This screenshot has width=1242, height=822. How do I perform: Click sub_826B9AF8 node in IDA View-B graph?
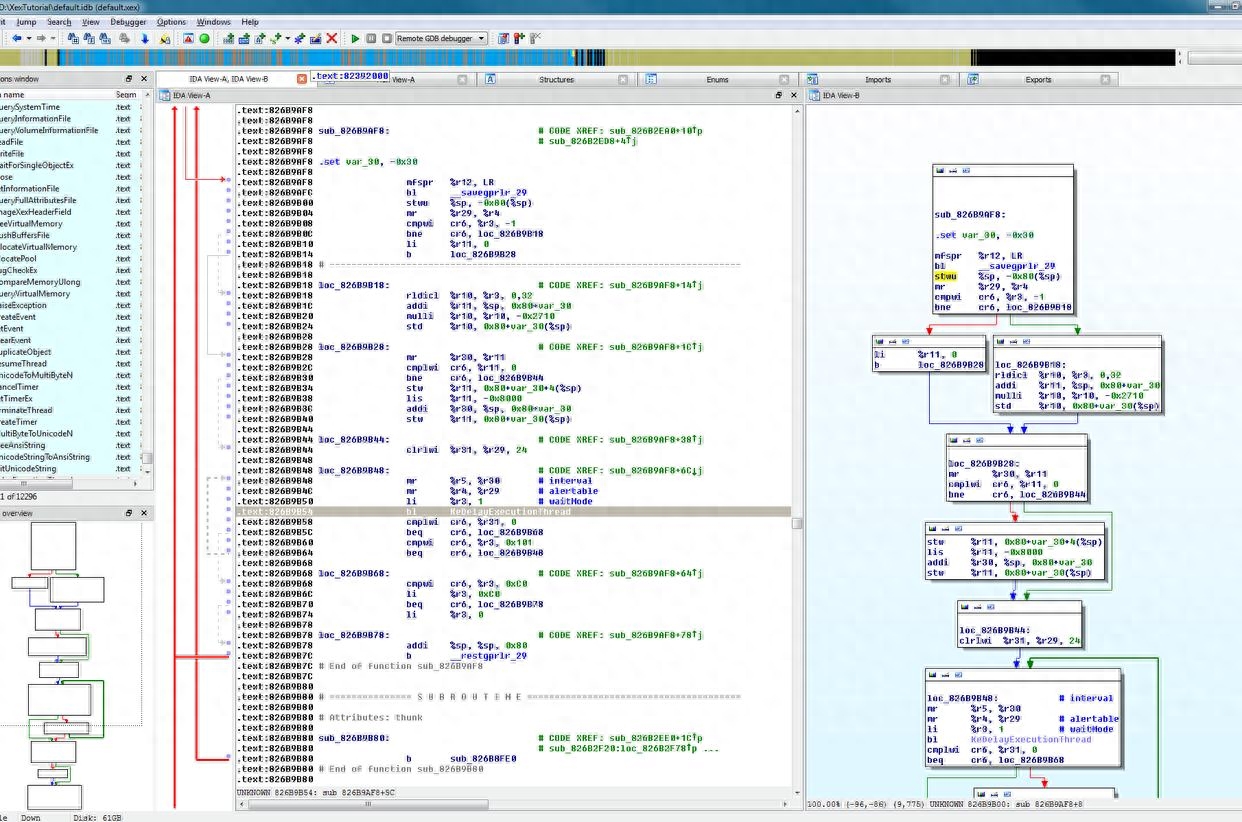1003,241
